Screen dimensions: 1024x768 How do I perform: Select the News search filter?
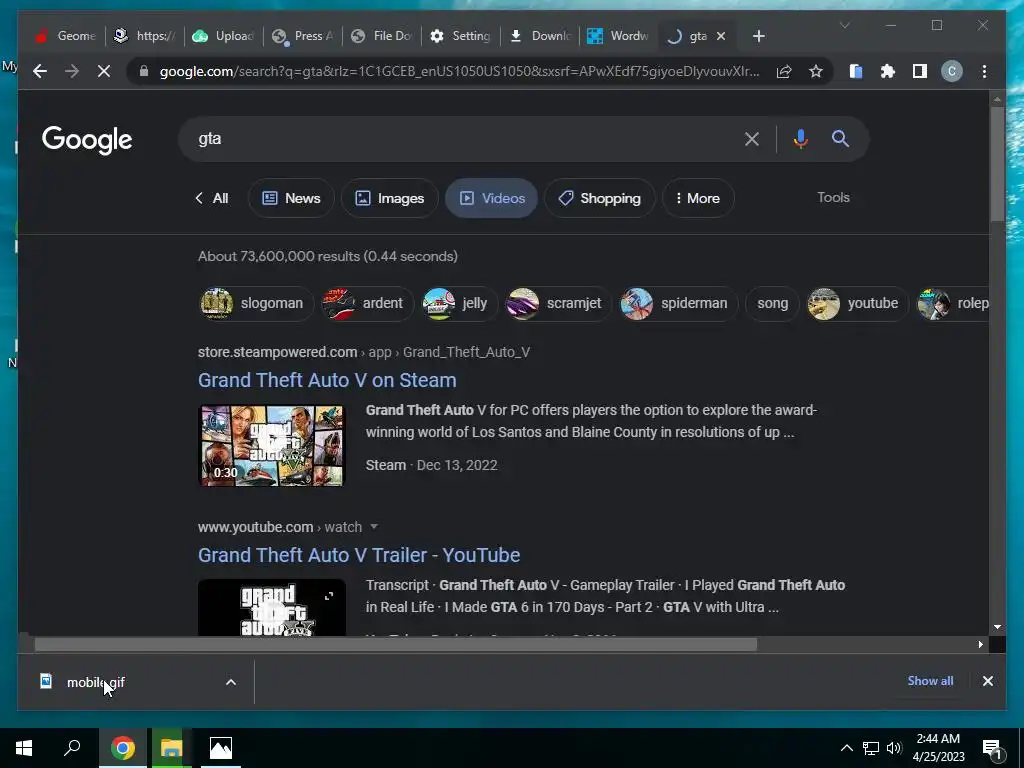pos(291,198)
